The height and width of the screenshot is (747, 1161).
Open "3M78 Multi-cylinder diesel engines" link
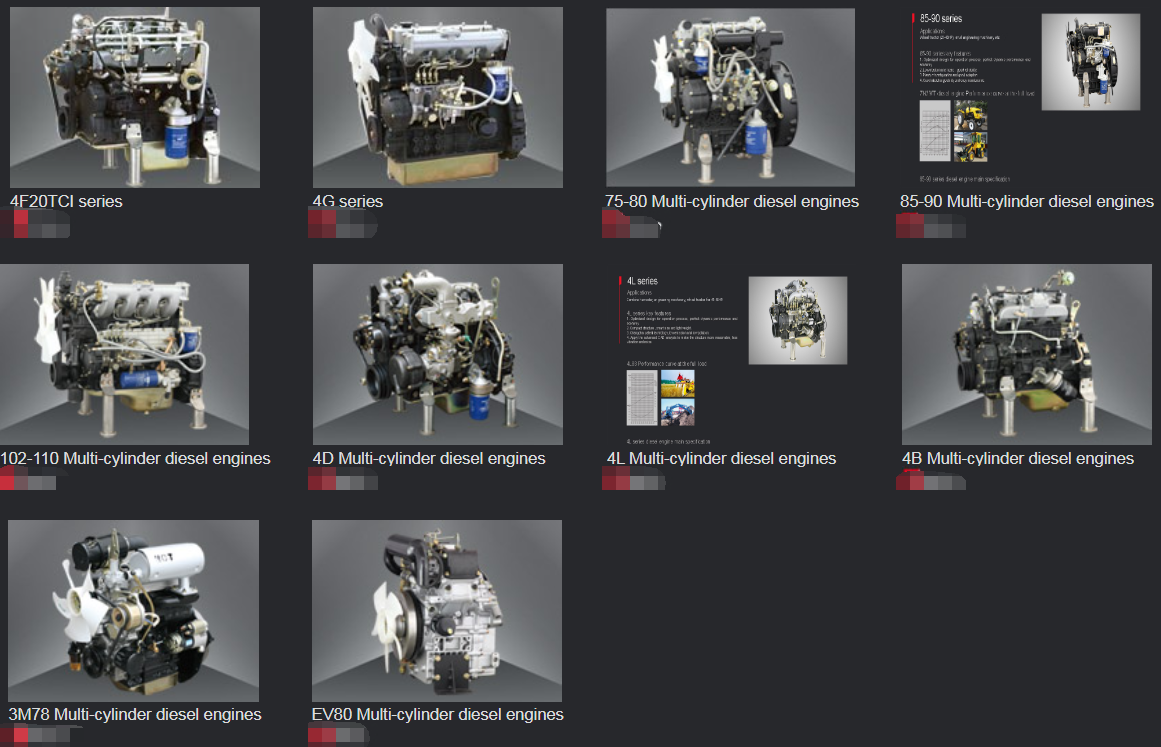tap(135, 715)
